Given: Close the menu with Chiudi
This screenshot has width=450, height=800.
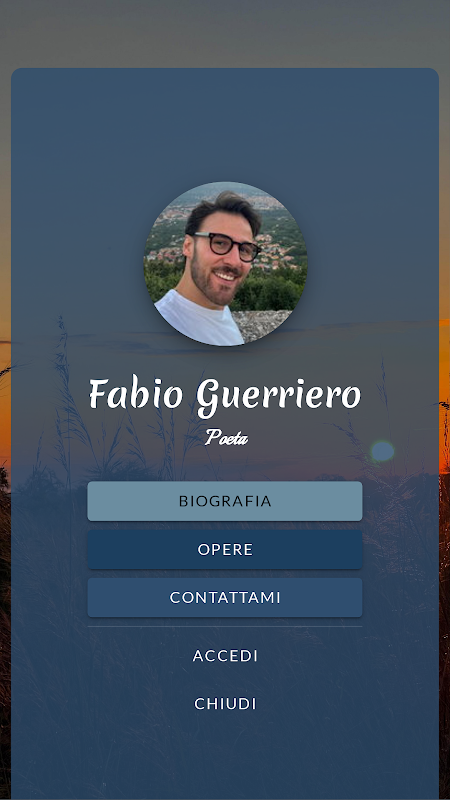Looking at the screenshot, I should coord(225,704).
